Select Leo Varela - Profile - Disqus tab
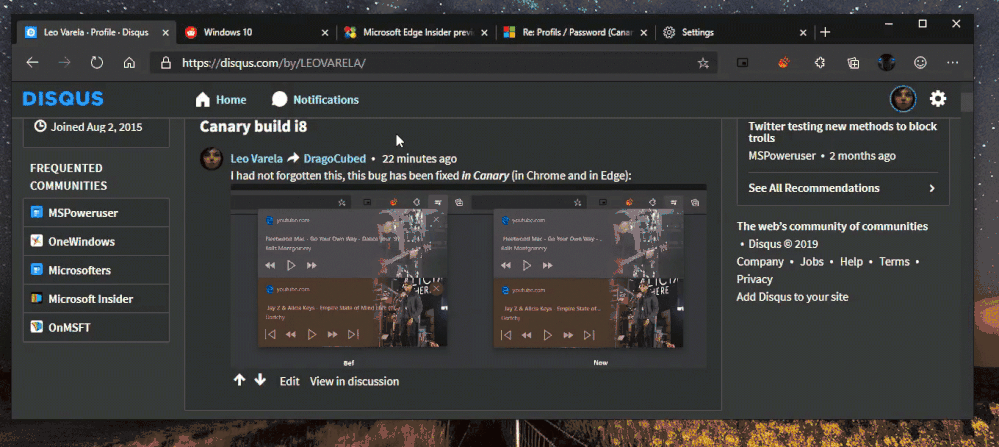 (97, 32)
